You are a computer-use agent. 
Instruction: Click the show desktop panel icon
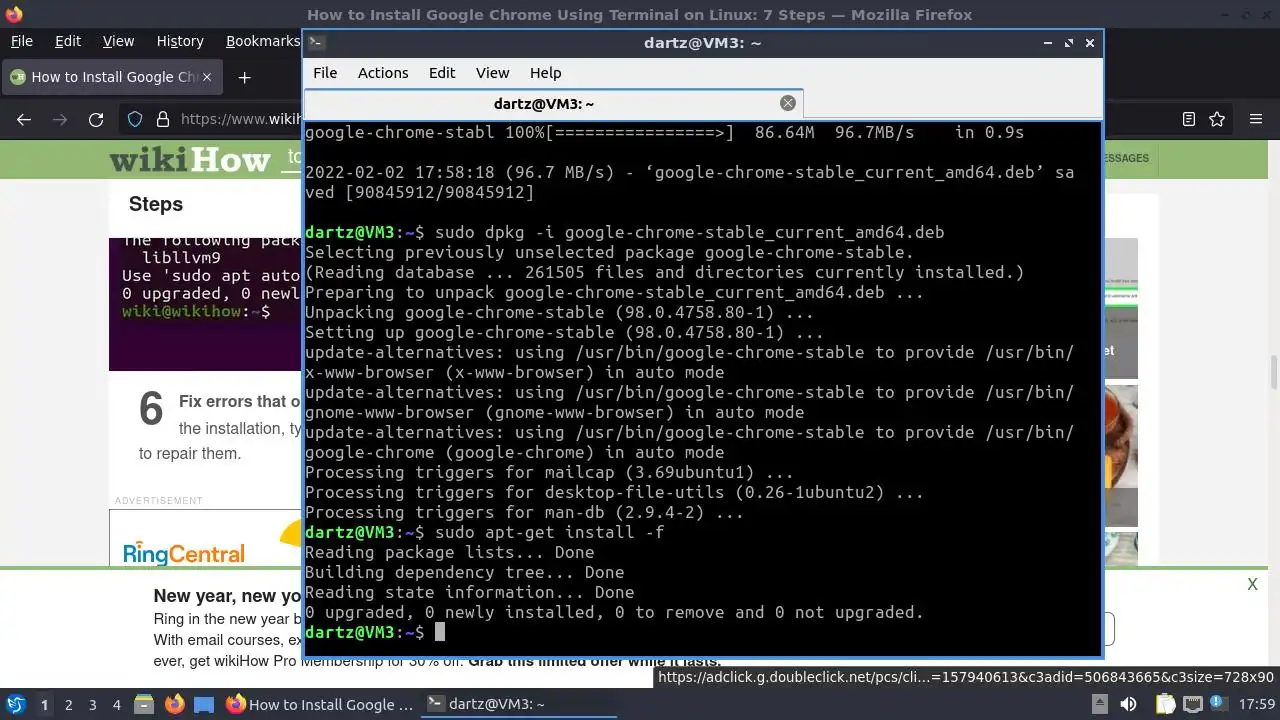point(203,704)
